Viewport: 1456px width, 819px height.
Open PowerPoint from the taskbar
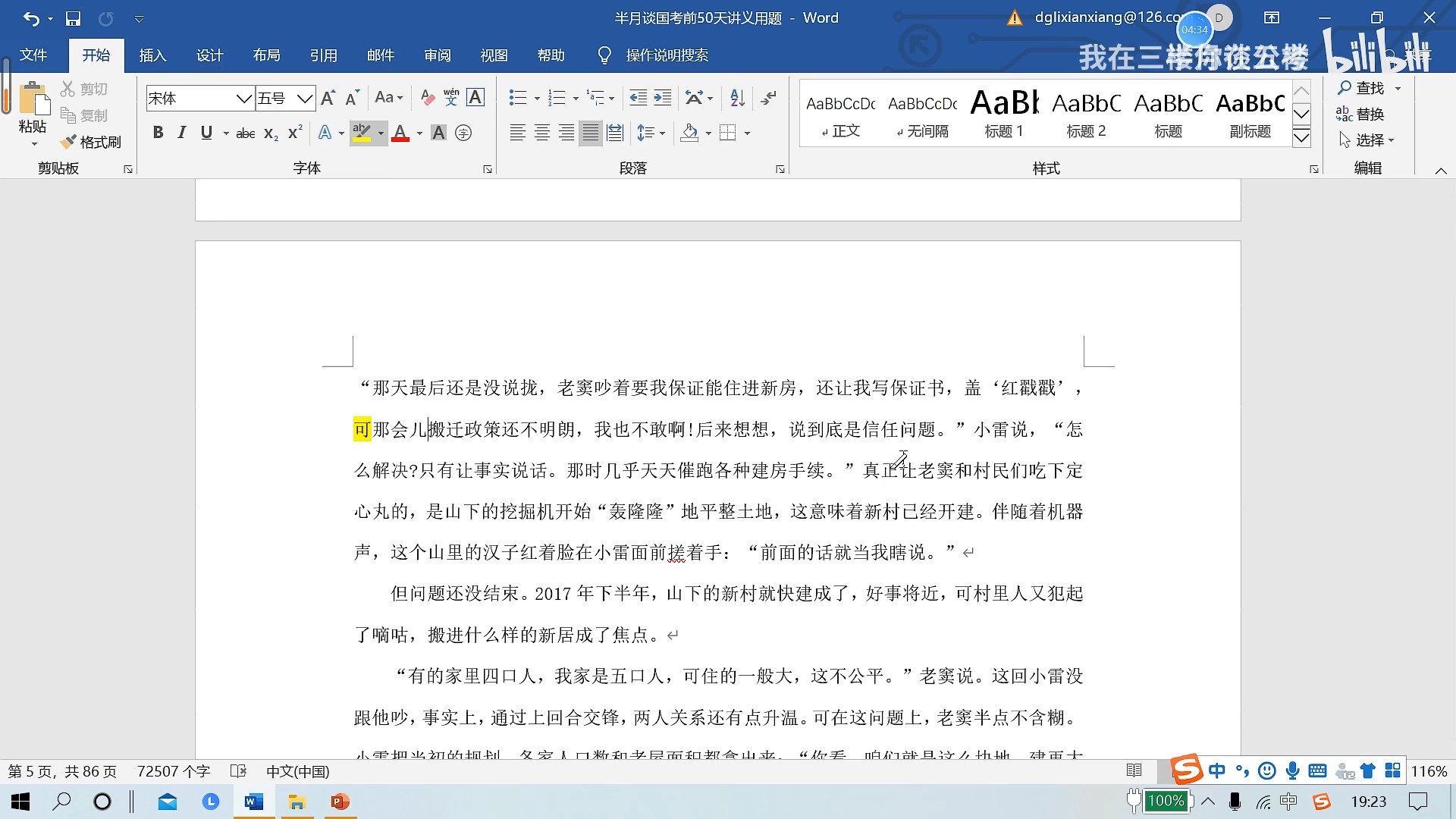coord(340,802)
